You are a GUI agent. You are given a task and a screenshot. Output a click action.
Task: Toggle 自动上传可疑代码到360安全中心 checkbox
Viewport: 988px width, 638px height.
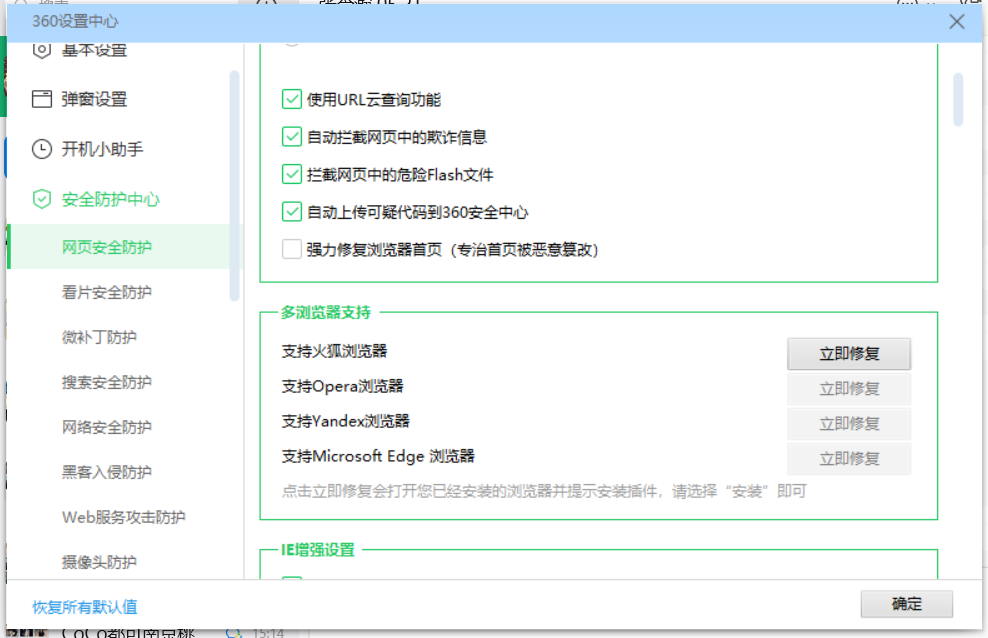click(x=292, y=212)
